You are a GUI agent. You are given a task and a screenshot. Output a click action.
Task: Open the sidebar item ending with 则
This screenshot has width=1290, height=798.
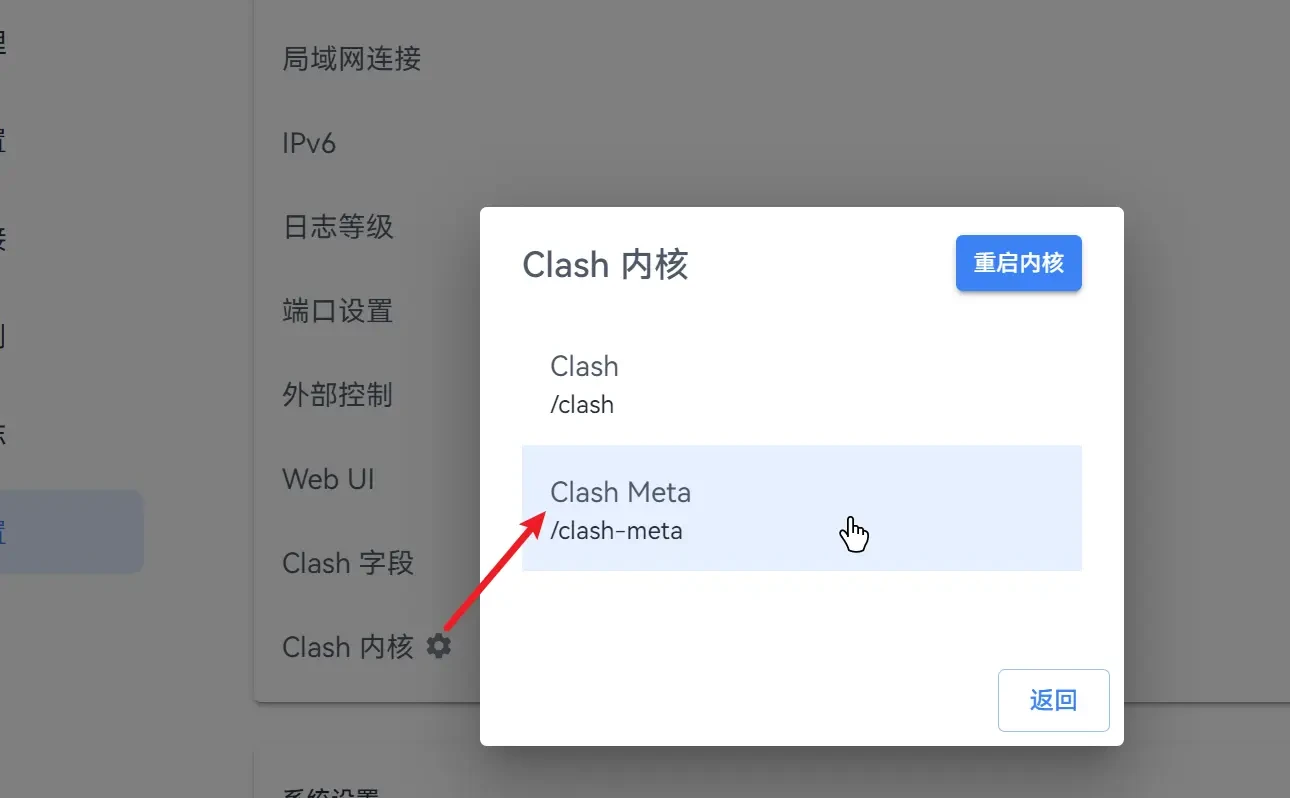click(x=3, y=336)
